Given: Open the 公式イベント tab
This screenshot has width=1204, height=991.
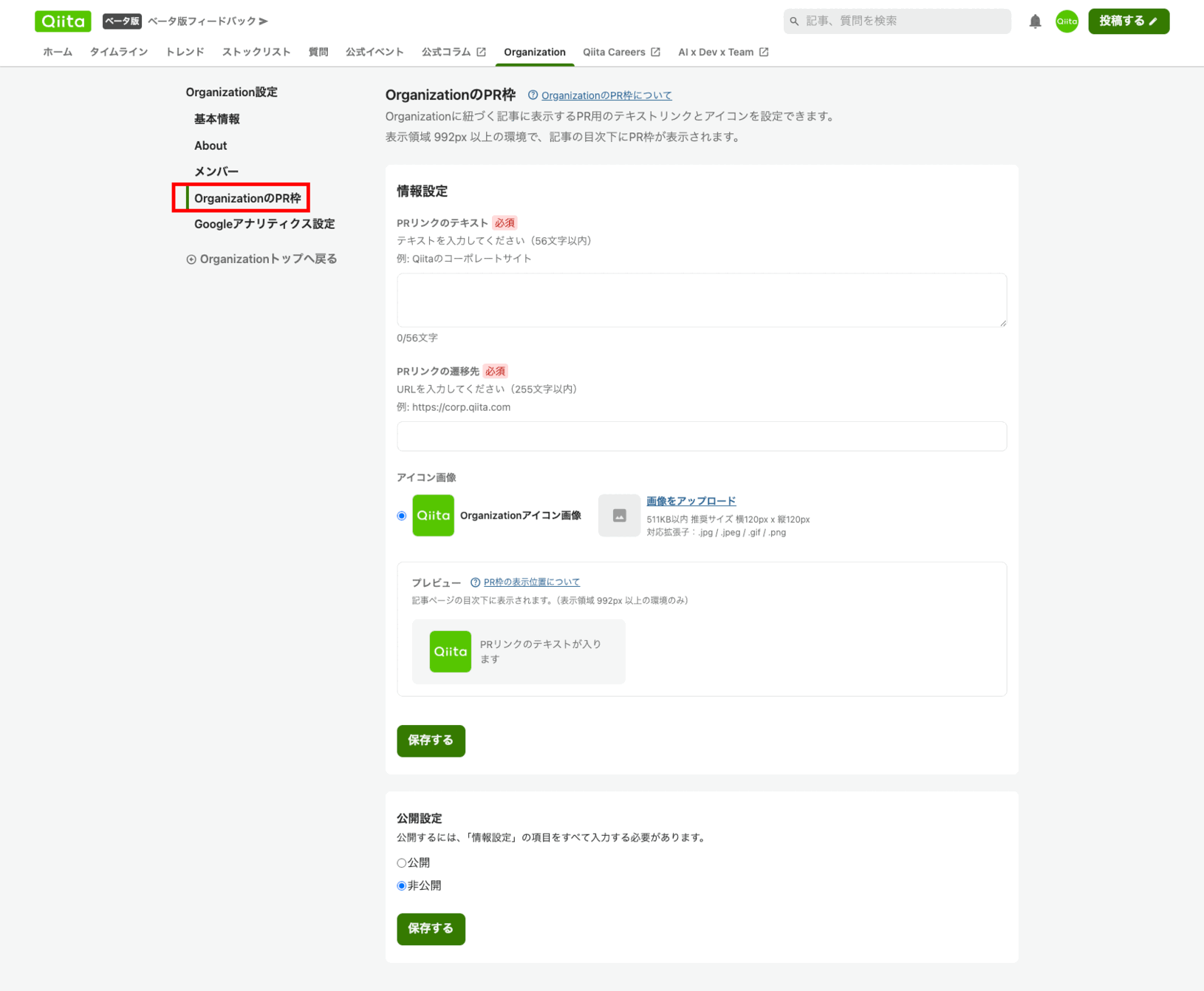Looking at the screenshot, I should 374,52.
